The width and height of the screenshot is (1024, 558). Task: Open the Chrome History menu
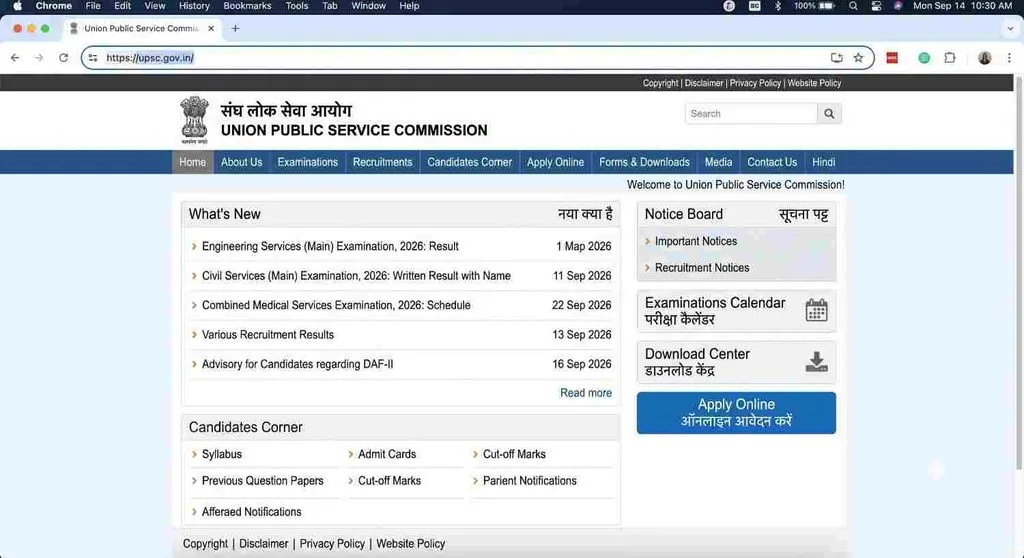point(194,6)
